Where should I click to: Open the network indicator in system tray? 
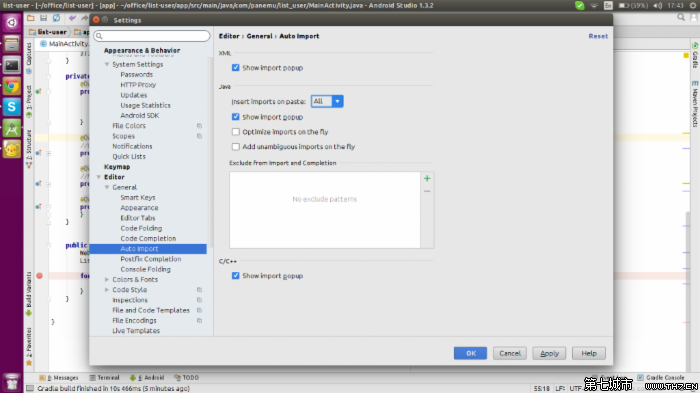pyautogui.click(x=594, y=5)
